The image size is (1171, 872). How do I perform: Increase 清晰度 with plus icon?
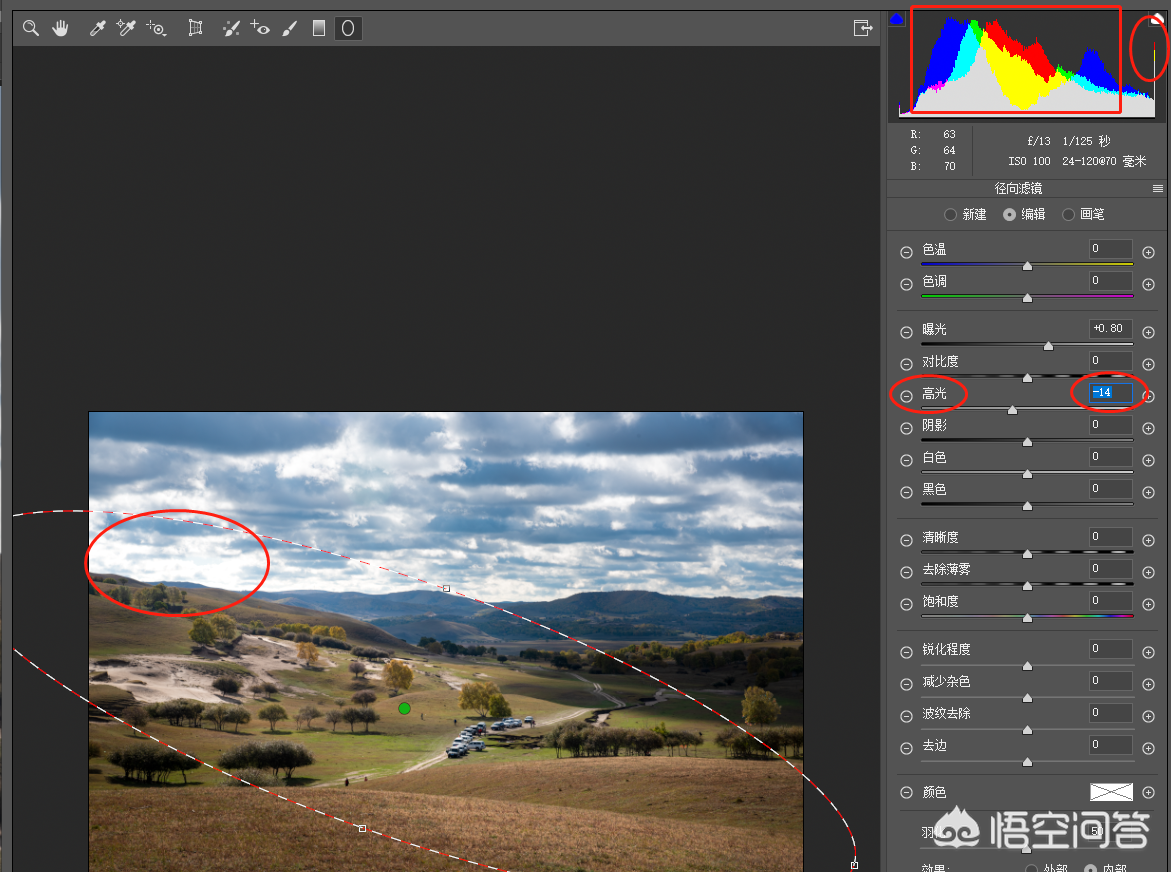1149,541
